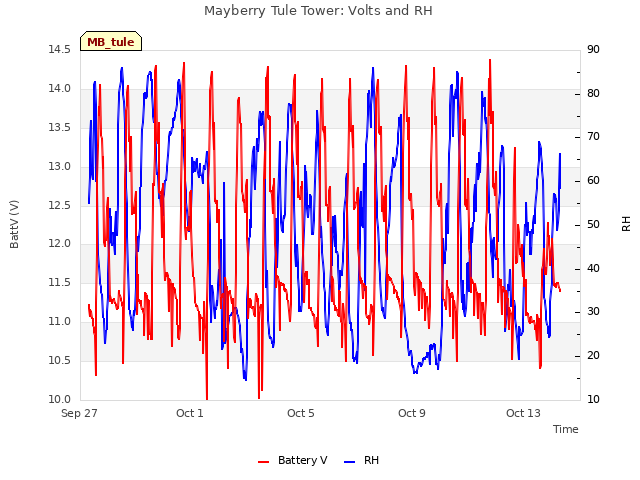The width and height of the screenshot is (640, 480).
Task: Click the Oct 13 date tick
Action: point(523,413)
